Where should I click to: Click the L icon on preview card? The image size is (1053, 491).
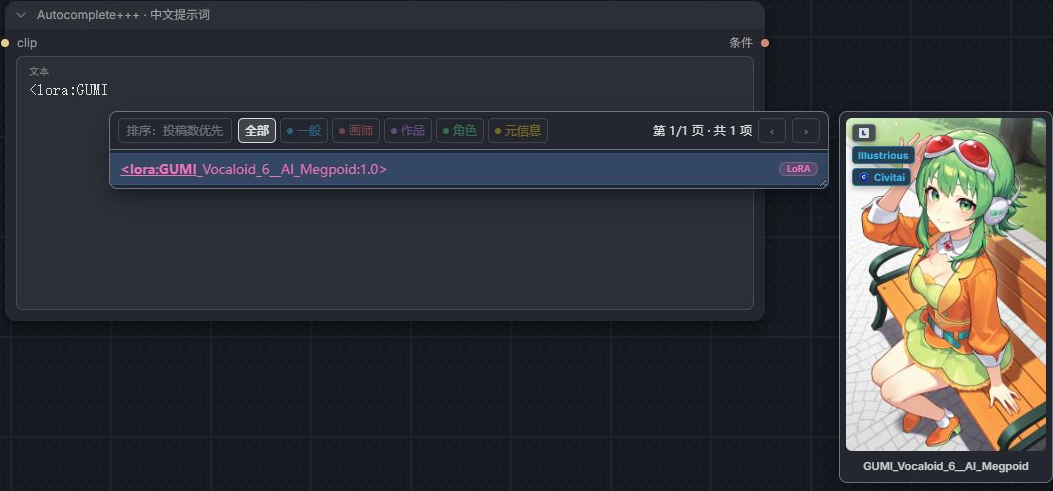click(864, 133)
